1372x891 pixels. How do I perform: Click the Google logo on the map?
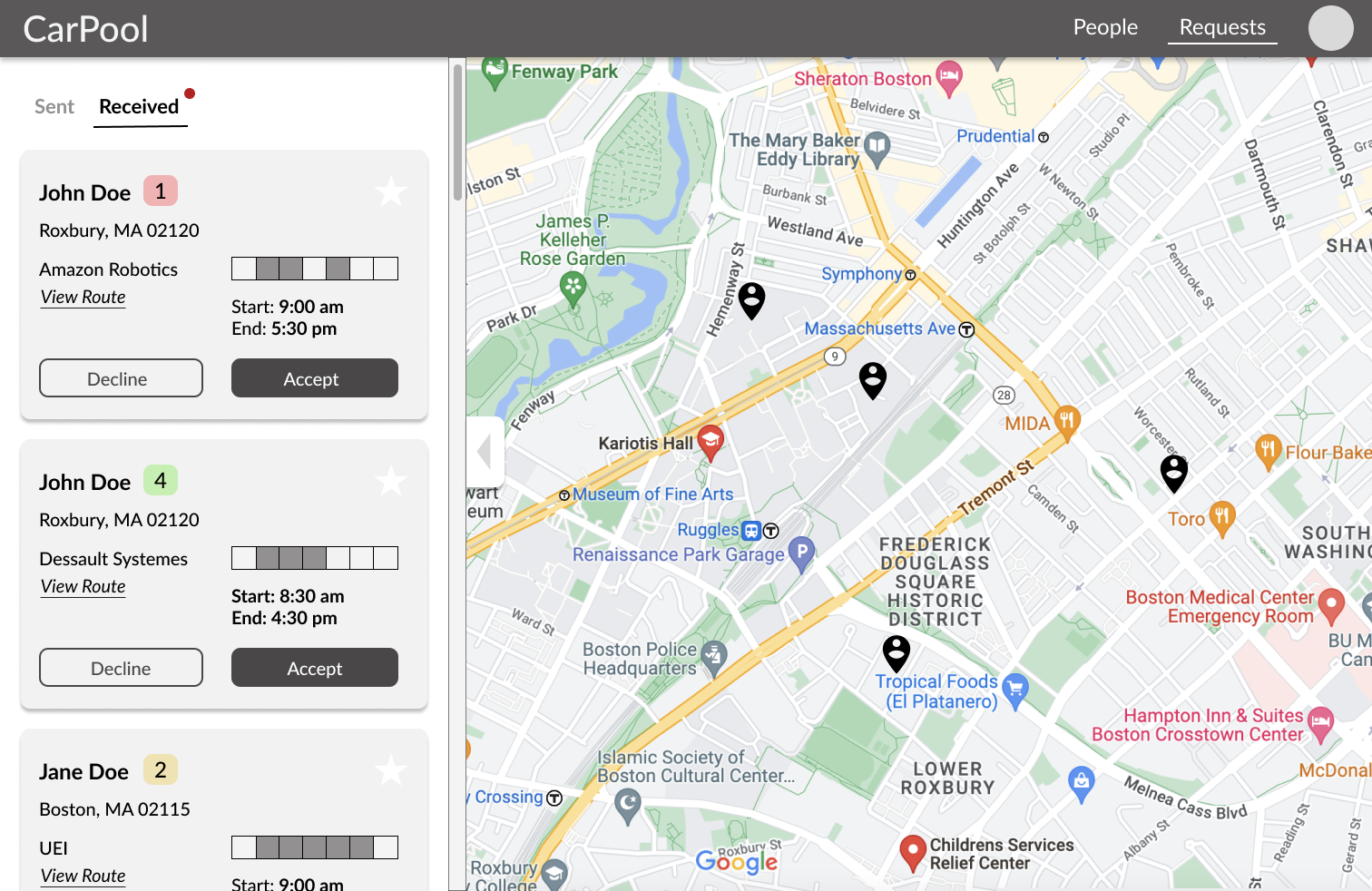(x=737, y=862)
